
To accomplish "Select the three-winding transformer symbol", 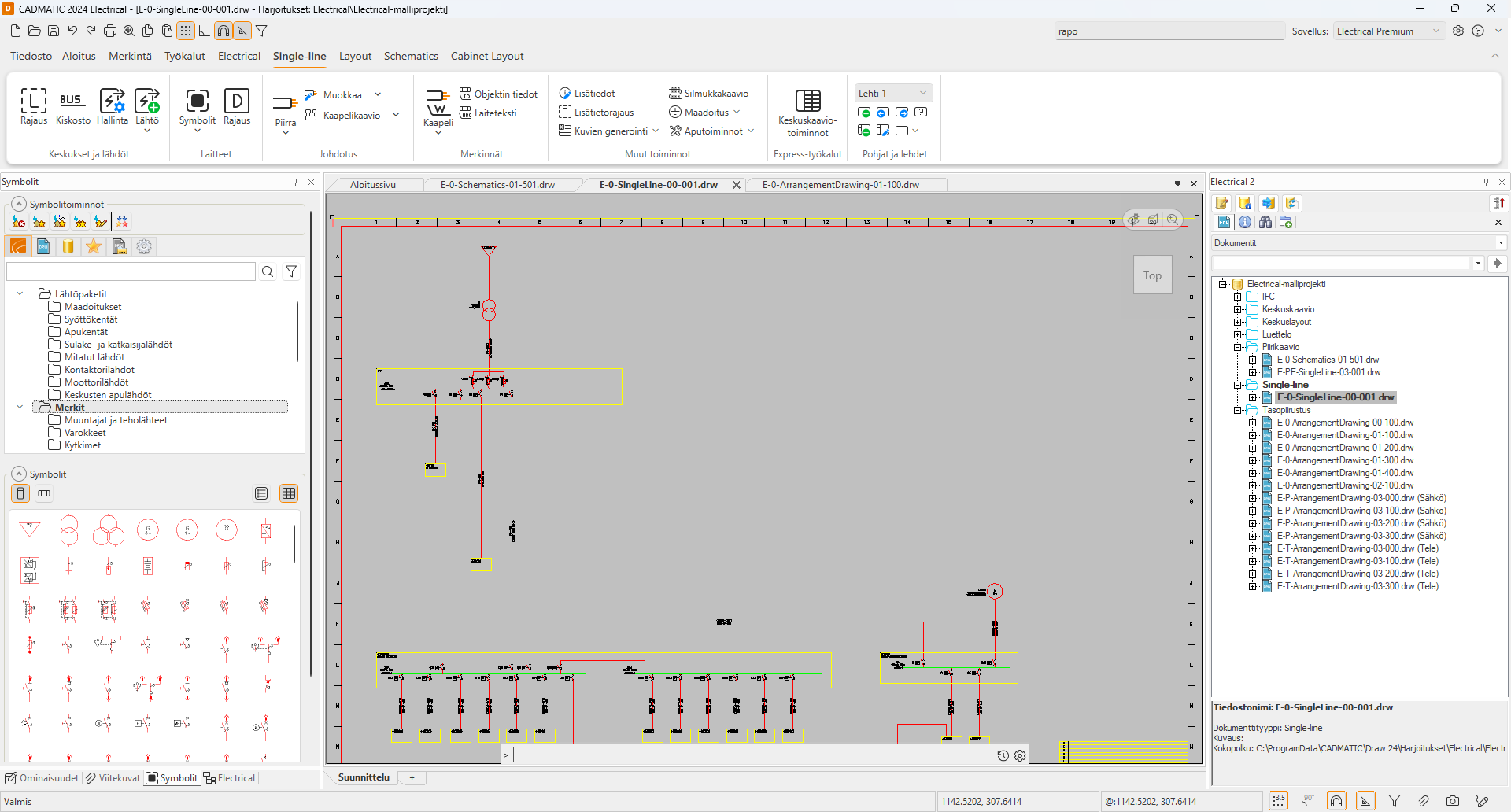I will [x=109, y=530].
